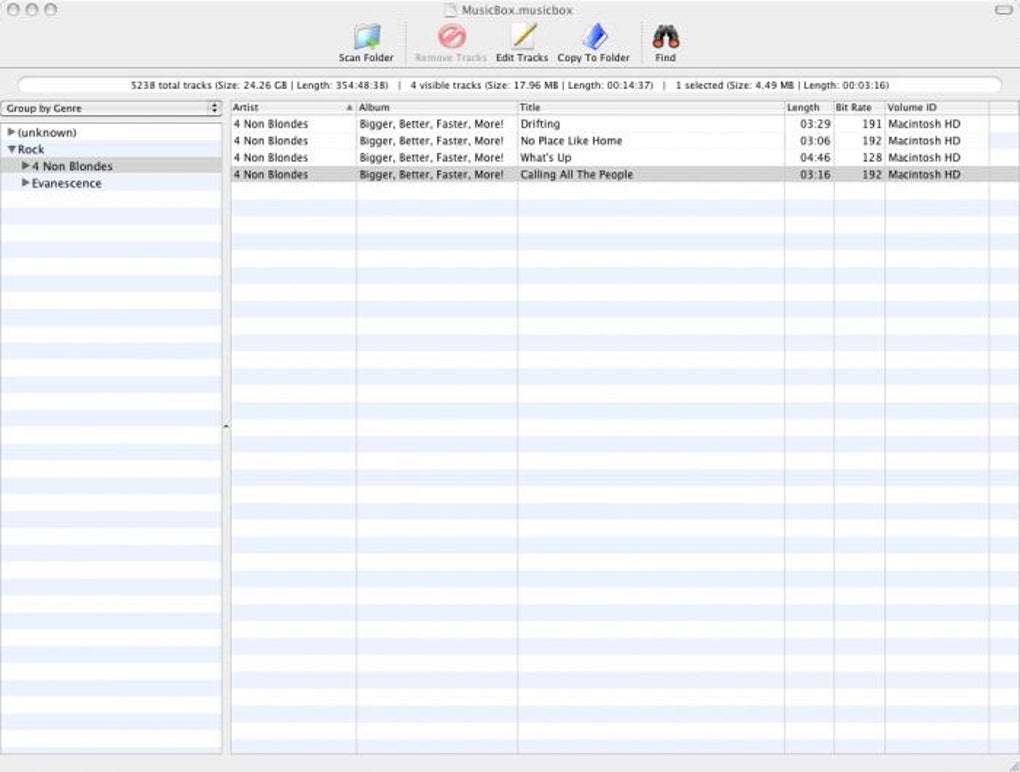The image size is (1020, 772).
Task: Open Find using the binoculars icon
Action: [x=665, y=37]
